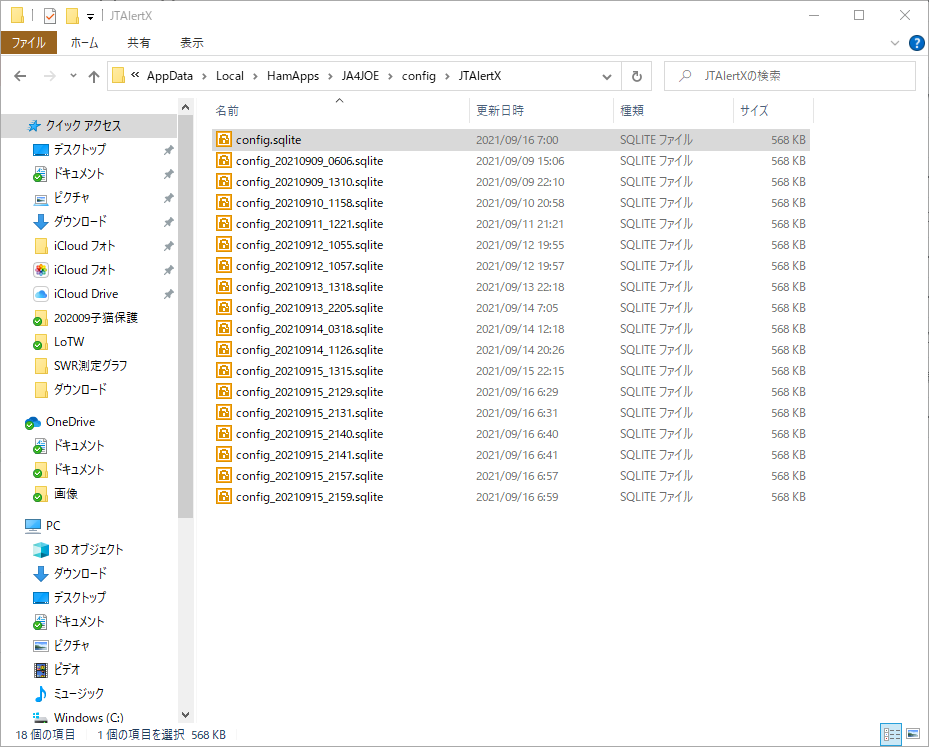
Task: Click the Up one level arrow
Action: click(x=94, y=76)
